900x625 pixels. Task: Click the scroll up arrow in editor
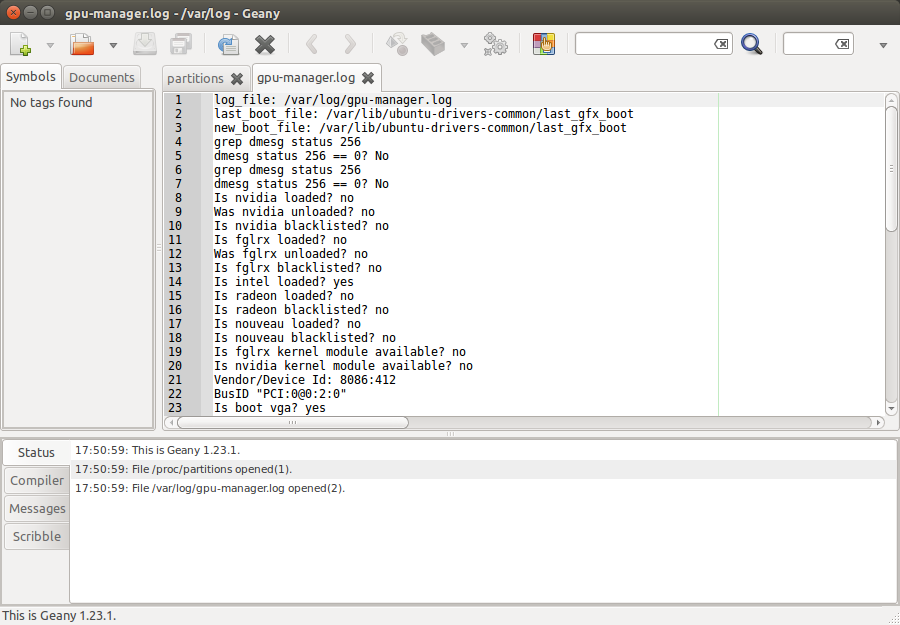coord(891,100)
